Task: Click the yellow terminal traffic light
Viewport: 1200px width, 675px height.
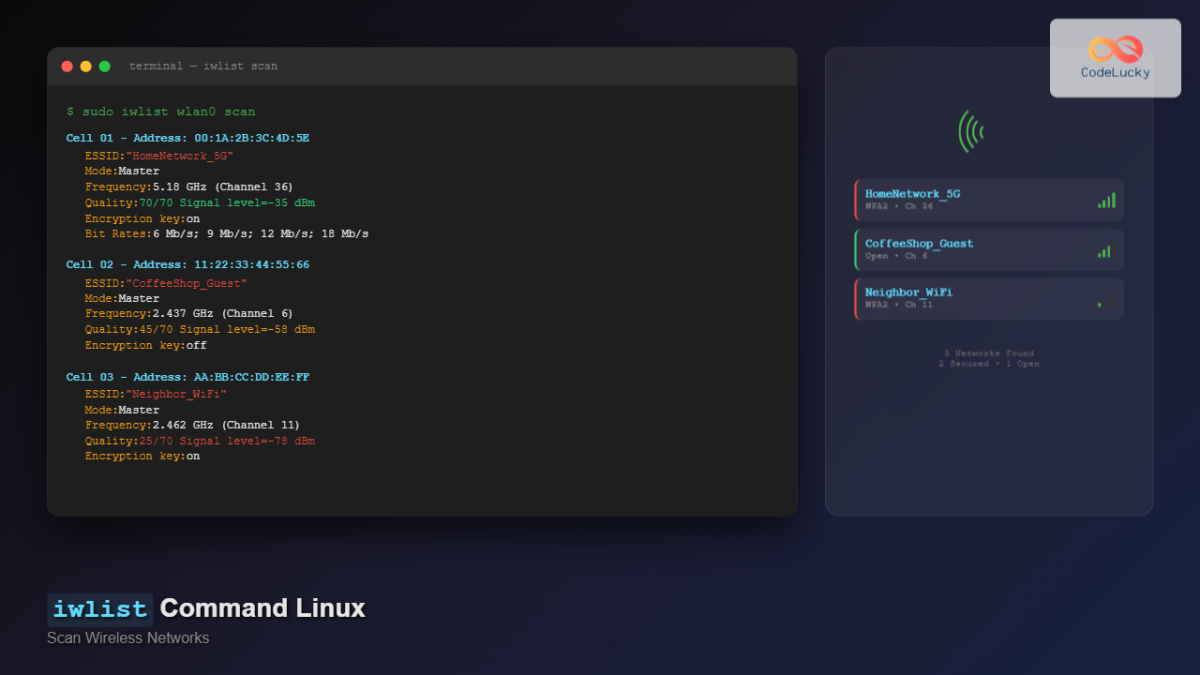Action: [x=85, y=65]
